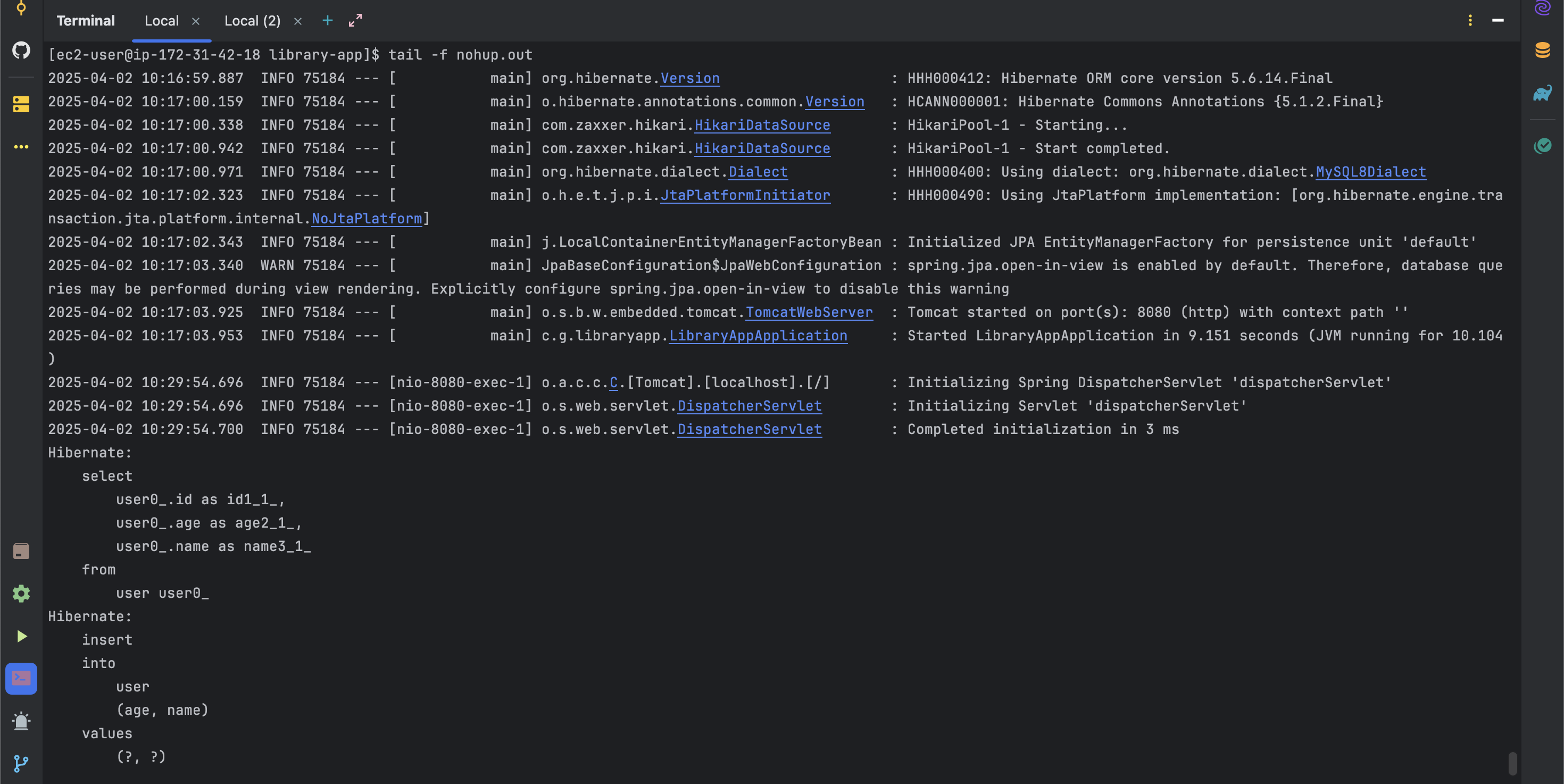Open org.hibernate Version class link

[x=690, y=78]
